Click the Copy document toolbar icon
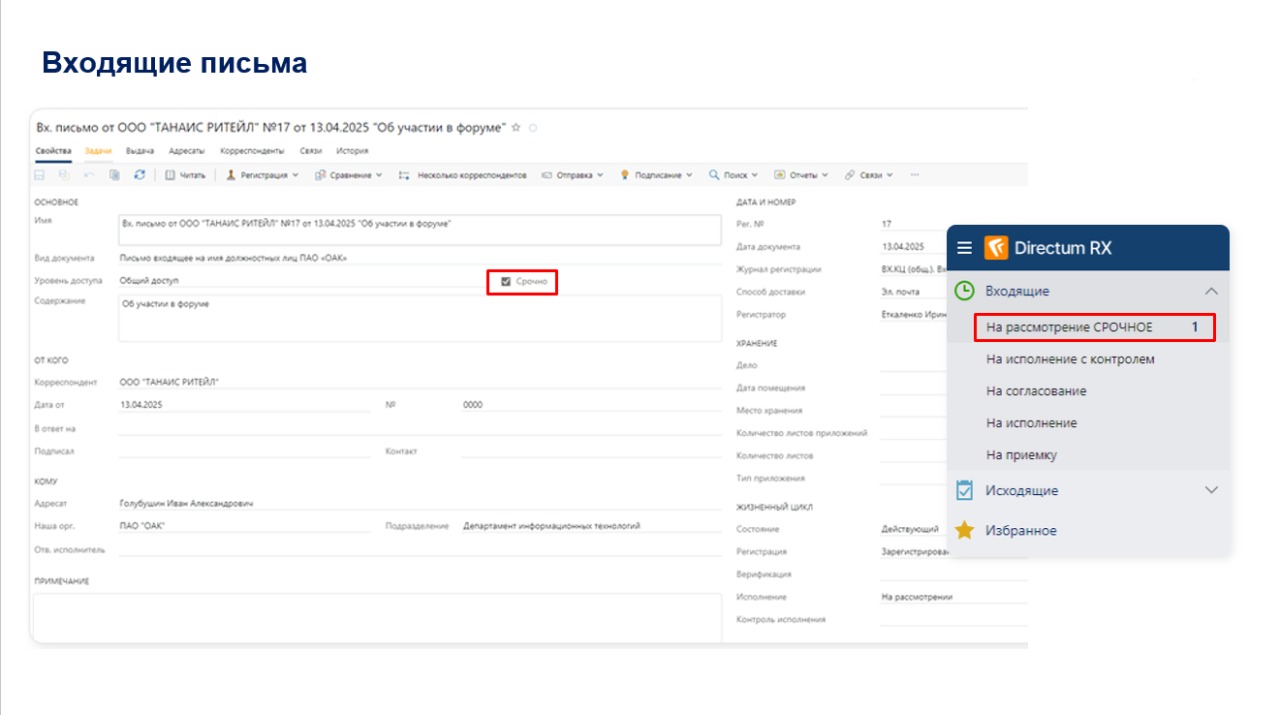 114,175
